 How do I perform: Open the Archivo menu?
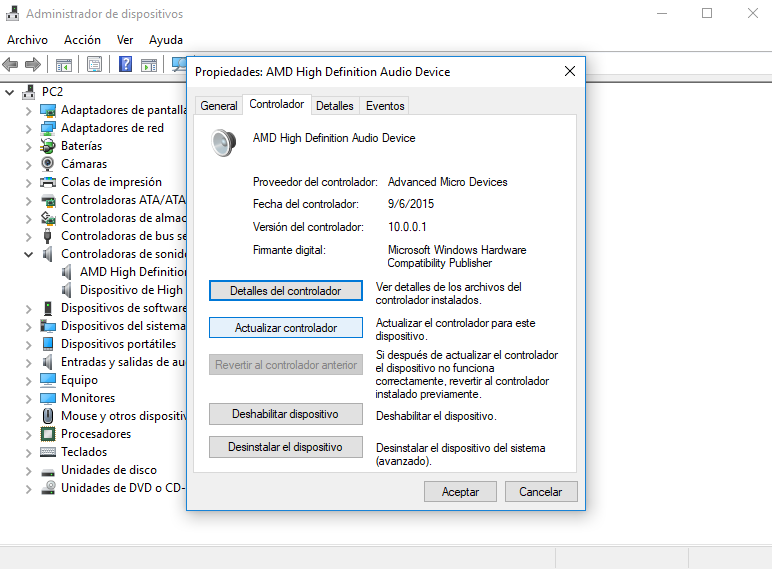click(x=28, y=40)
